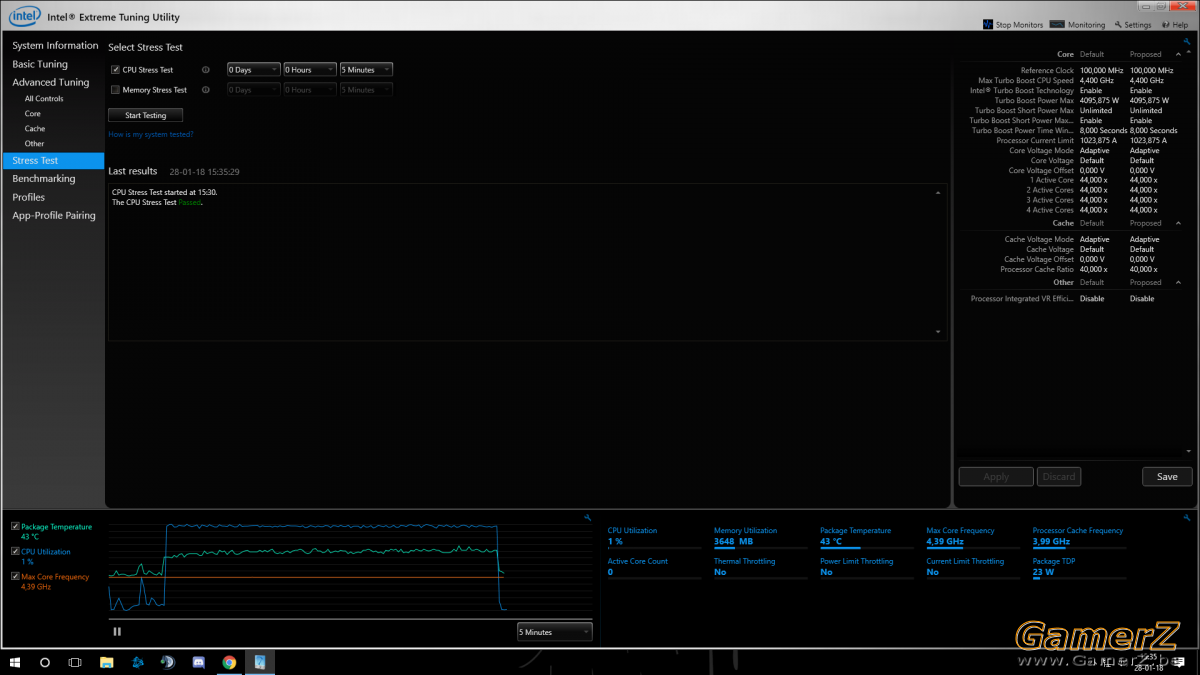Open CPU stress test Hours dropdown
The height and width of the screenshot is (675, 1200).
tap(309, 70)
